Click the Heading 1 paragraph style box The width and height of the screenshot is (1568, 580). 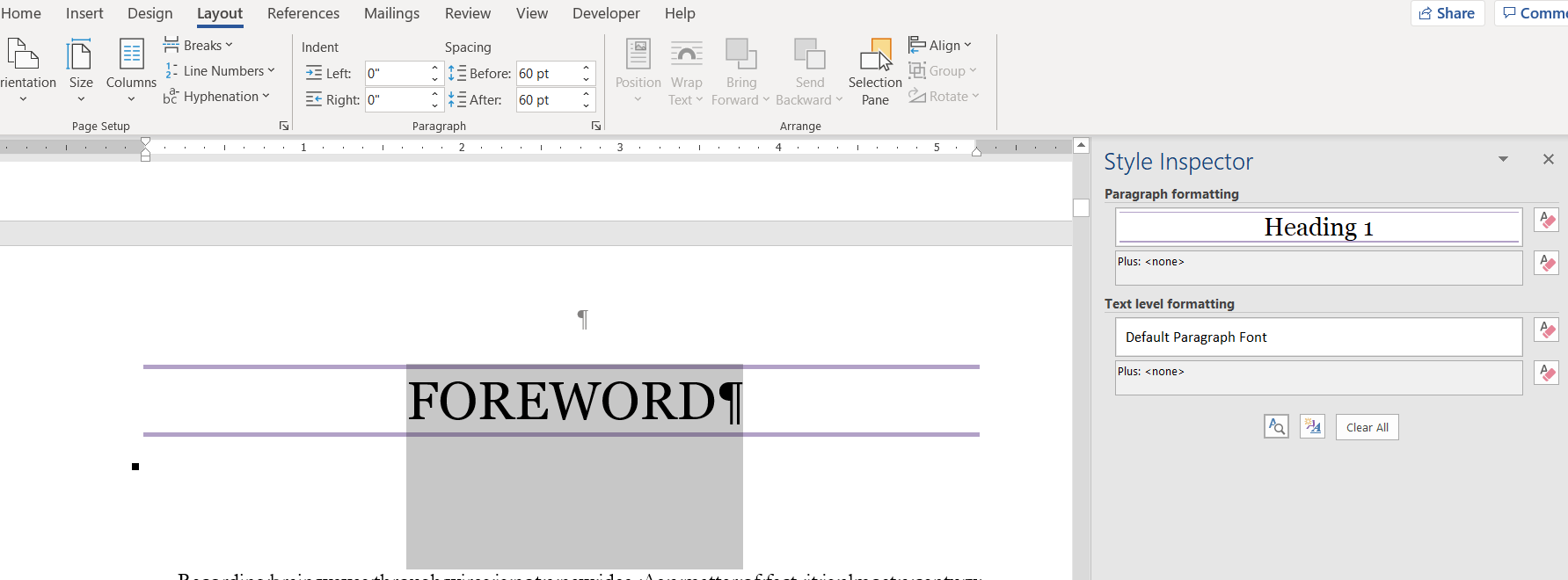(x=1318, y=228)
